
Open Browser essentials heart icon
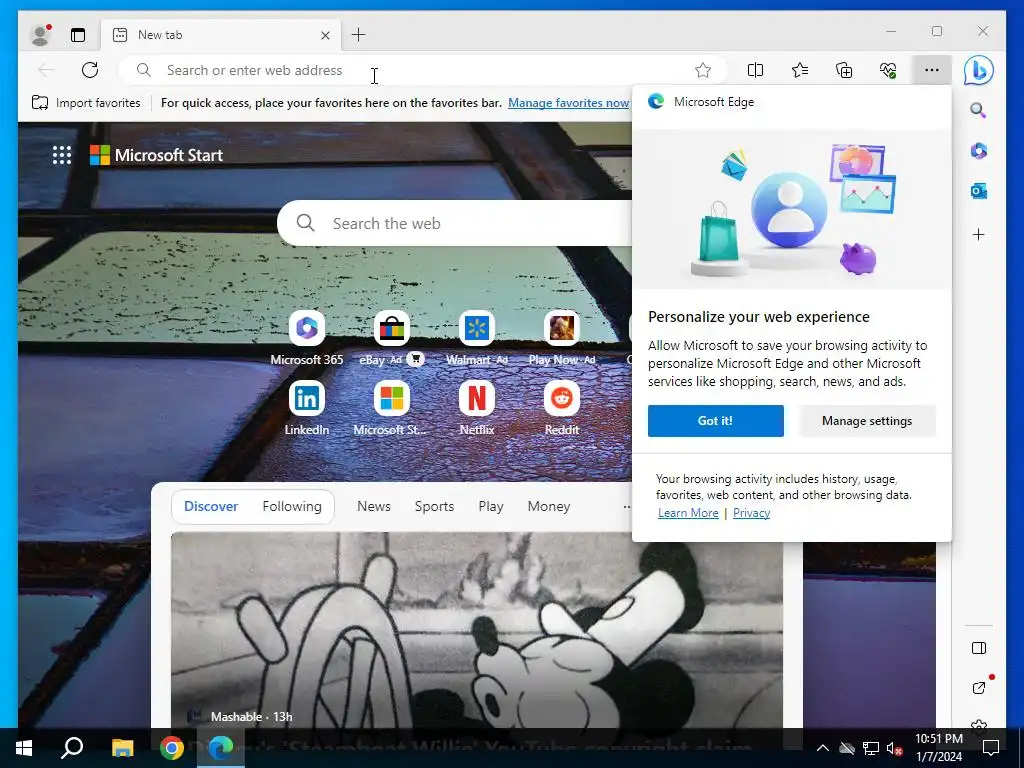(x=888, y=70)
